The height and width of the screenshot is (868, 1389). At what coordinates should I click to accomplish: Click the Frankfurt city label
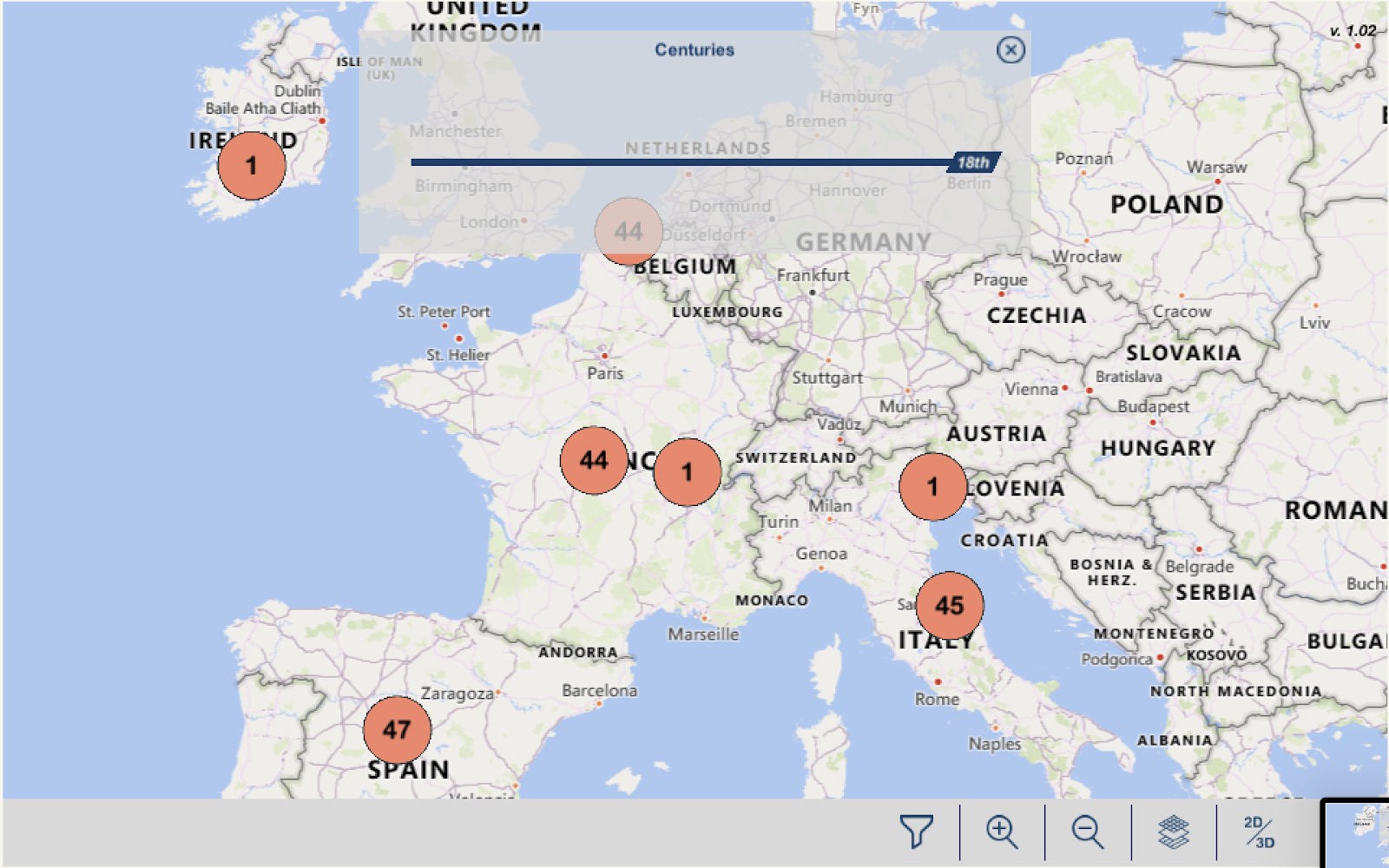point(813,275)
